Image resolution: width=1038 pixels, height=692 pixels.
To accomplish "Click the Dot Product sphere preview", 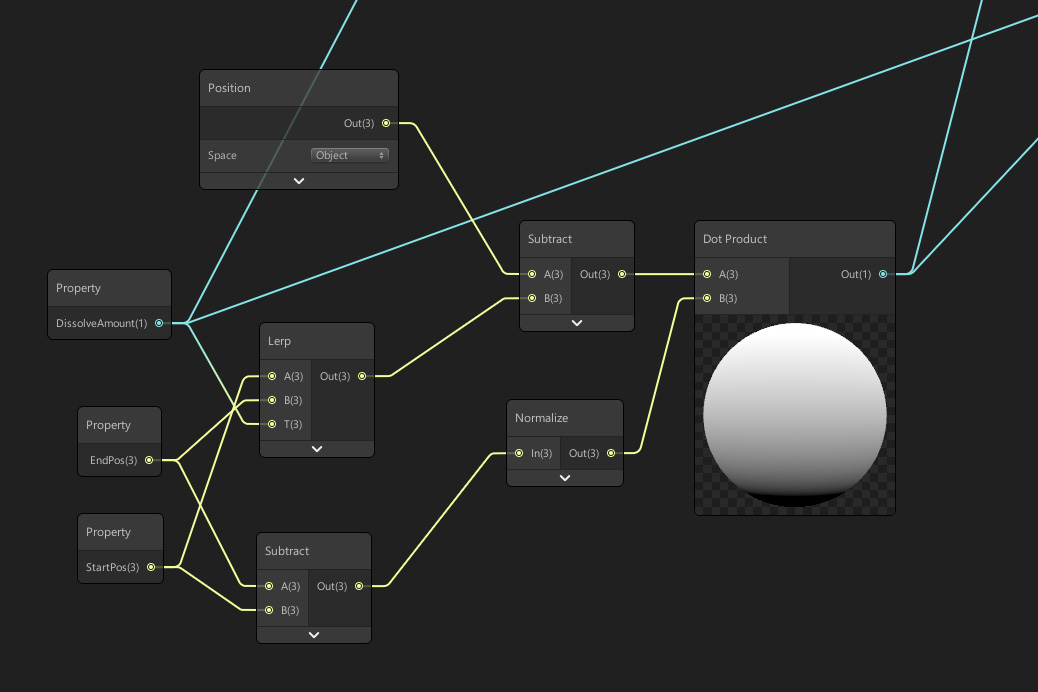I will pos(795,414).
